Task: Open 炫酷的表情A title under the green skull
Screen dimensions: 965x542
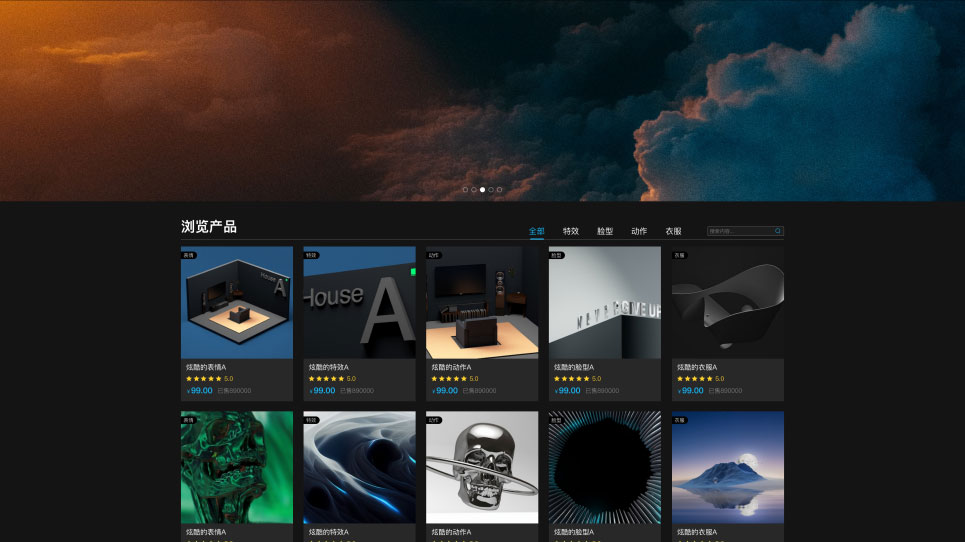Action: click(x=206, y=532)
